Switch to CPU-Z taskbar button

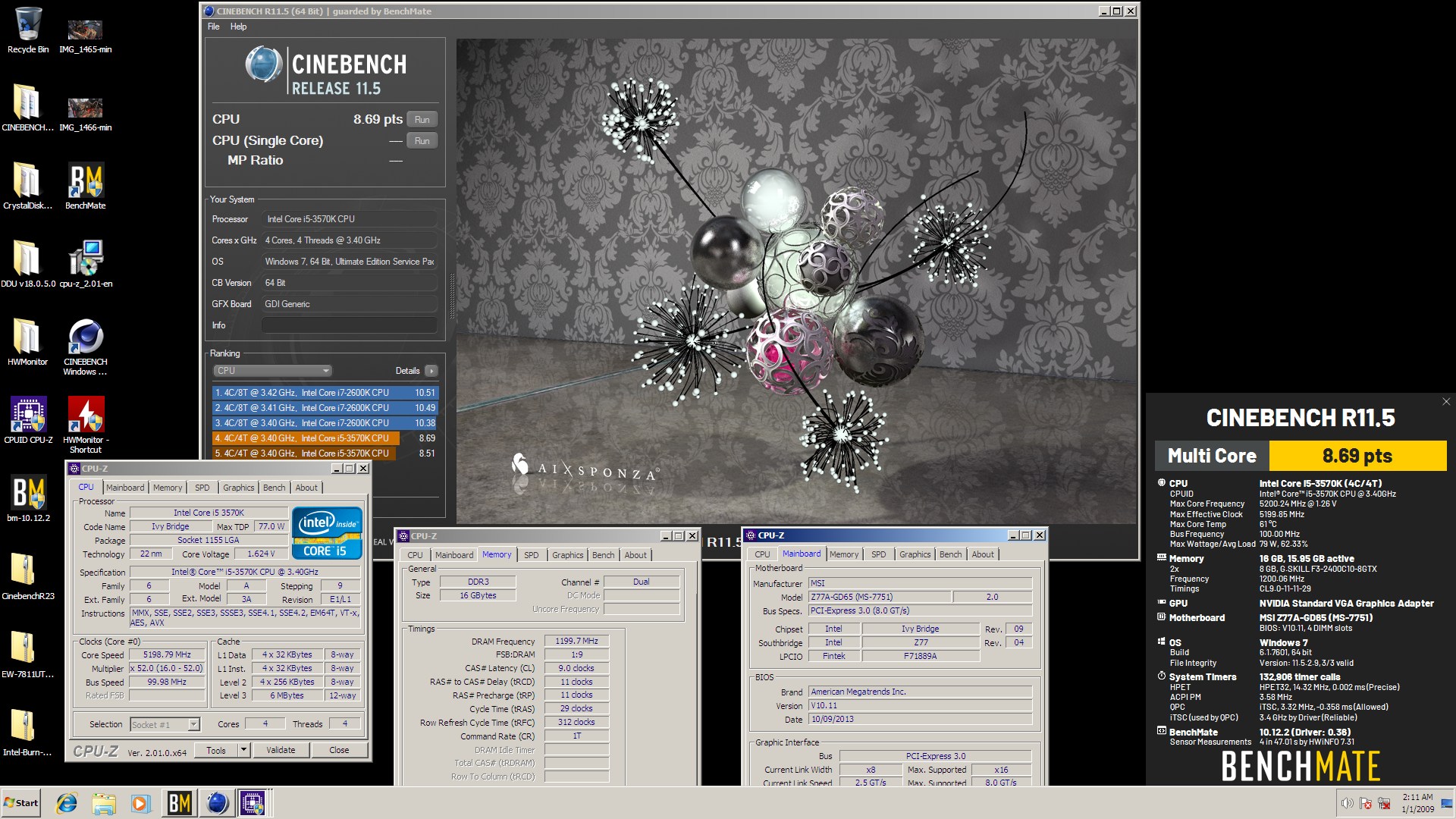pyautogui.click(x=253, y=803)
